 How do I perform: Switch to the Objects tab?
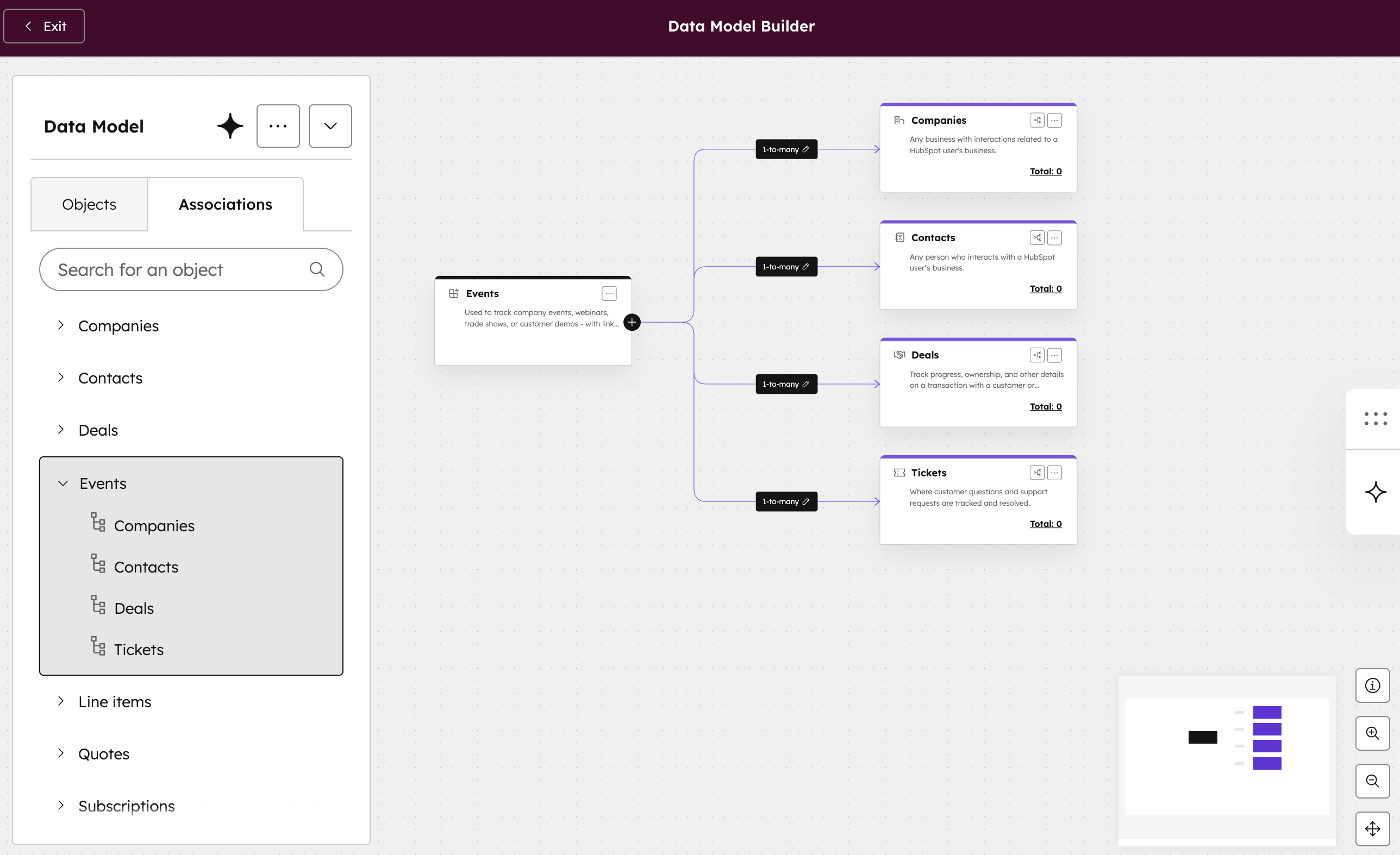[89, 204]
